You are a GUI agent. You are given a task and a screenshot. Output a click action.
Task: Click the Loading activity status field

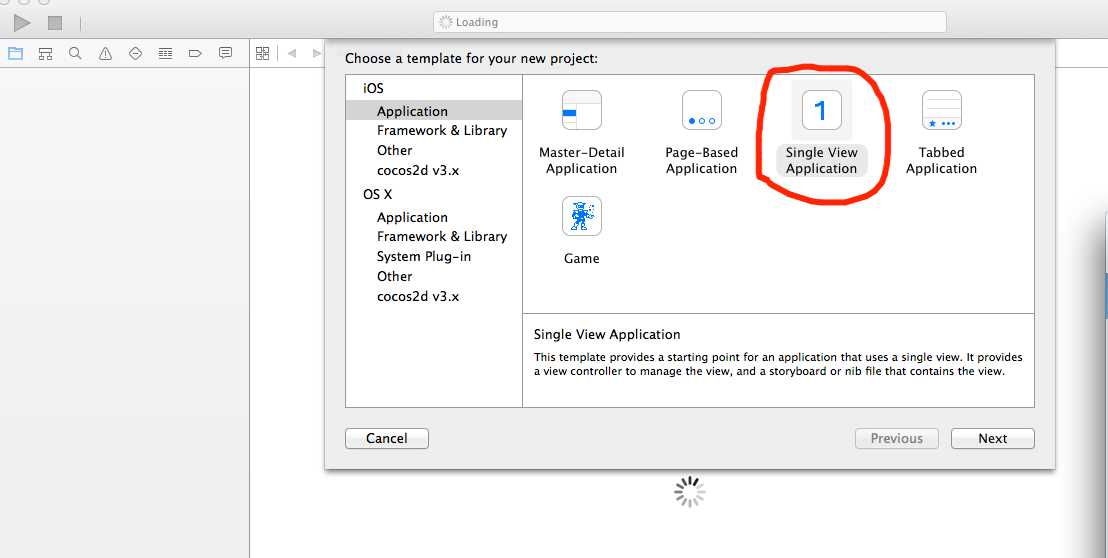(690, 22)
